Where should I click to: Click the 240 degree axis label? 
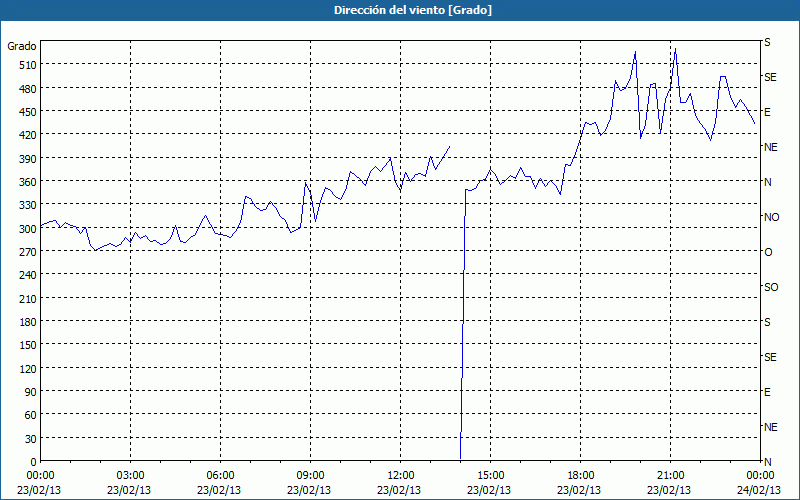point(29,275)
